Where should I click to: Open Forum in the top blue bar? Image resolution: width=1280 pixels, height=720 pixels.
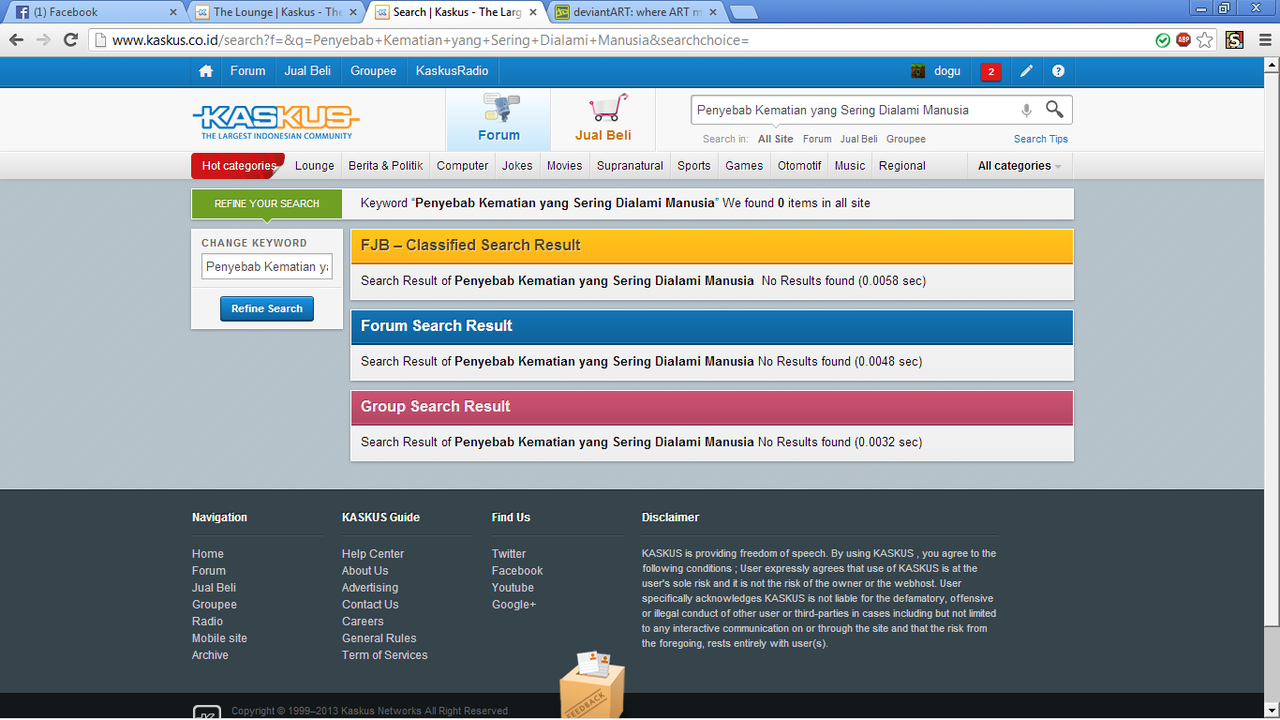[x=248, y=71]
